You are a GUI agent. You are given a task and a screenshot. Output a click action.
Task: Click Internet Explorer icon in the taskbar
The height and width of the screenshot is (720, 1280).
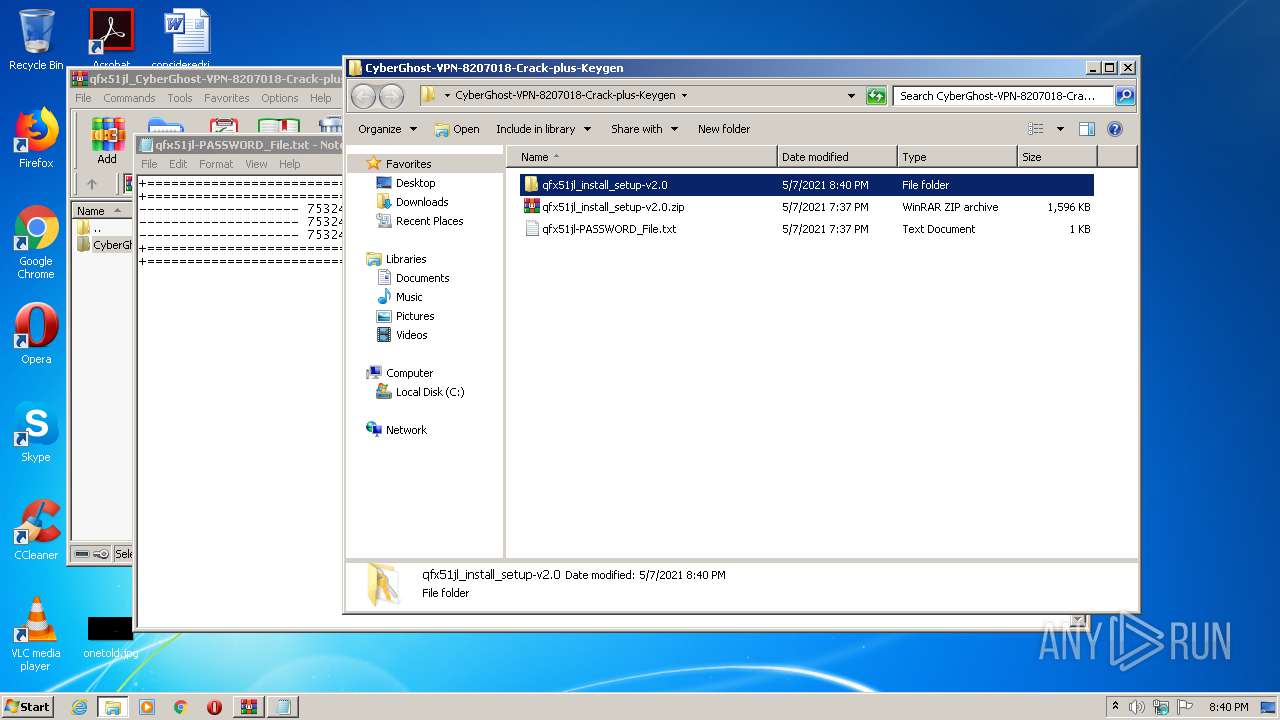pos(79,707)
